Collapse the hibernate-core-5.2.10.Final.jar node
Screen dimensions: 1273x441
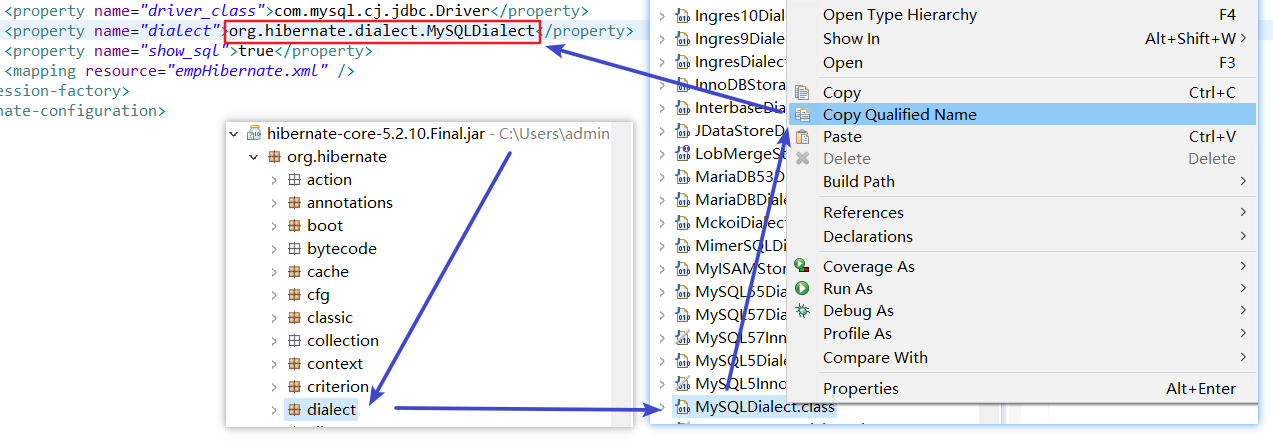coord(234,133)
